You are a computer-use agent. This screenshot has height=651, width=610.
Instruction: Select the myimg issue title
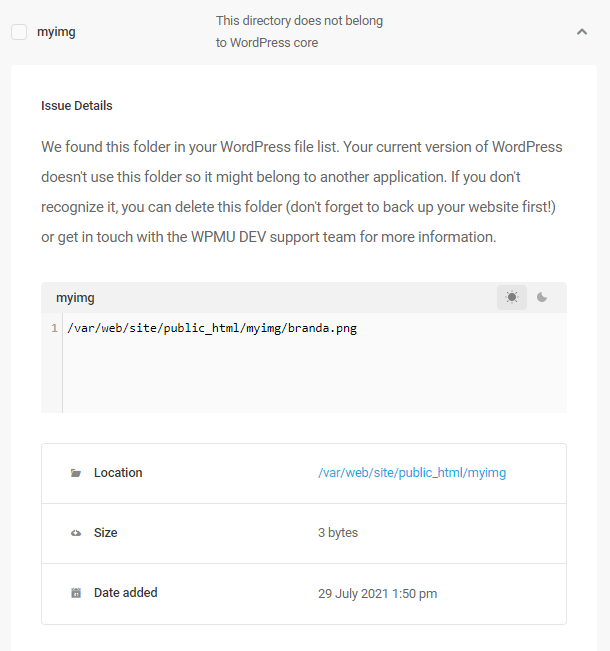tap(56, 32)
